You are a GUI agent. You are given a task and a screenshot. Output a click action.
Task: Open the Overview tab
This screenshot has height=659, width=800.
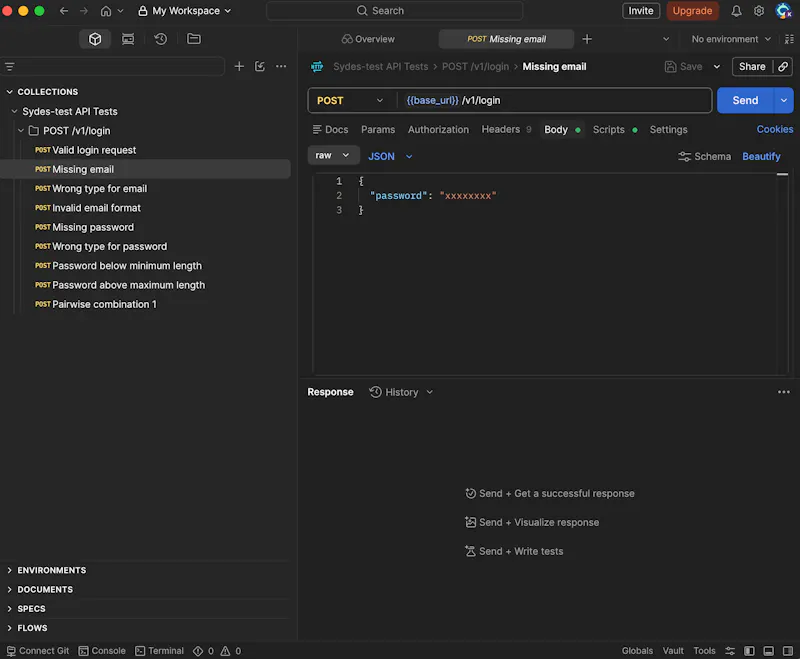pos(368,39)
